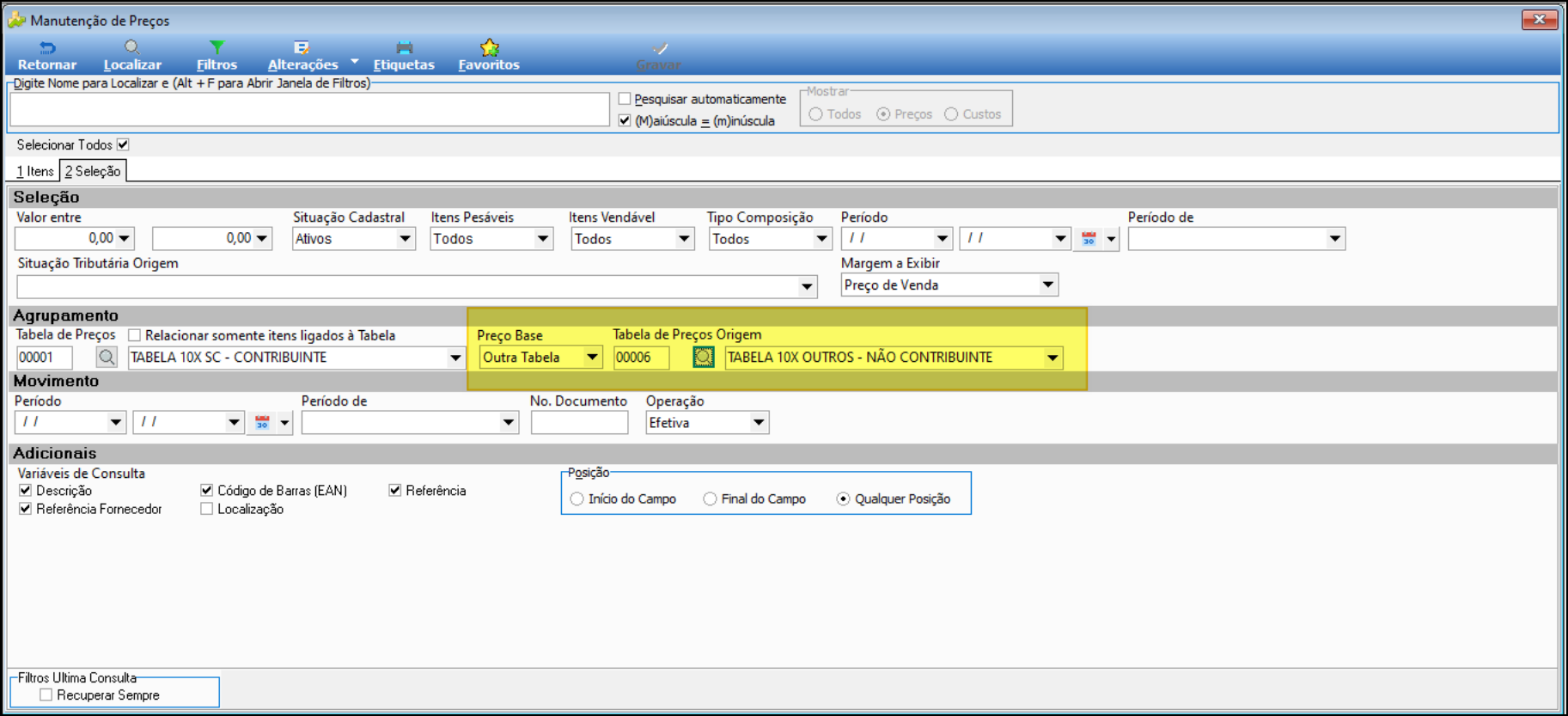Click the Movimento Período calendar icon
Screen dimensions: 1568x716
pyautogui.click(x=262, y=422)
